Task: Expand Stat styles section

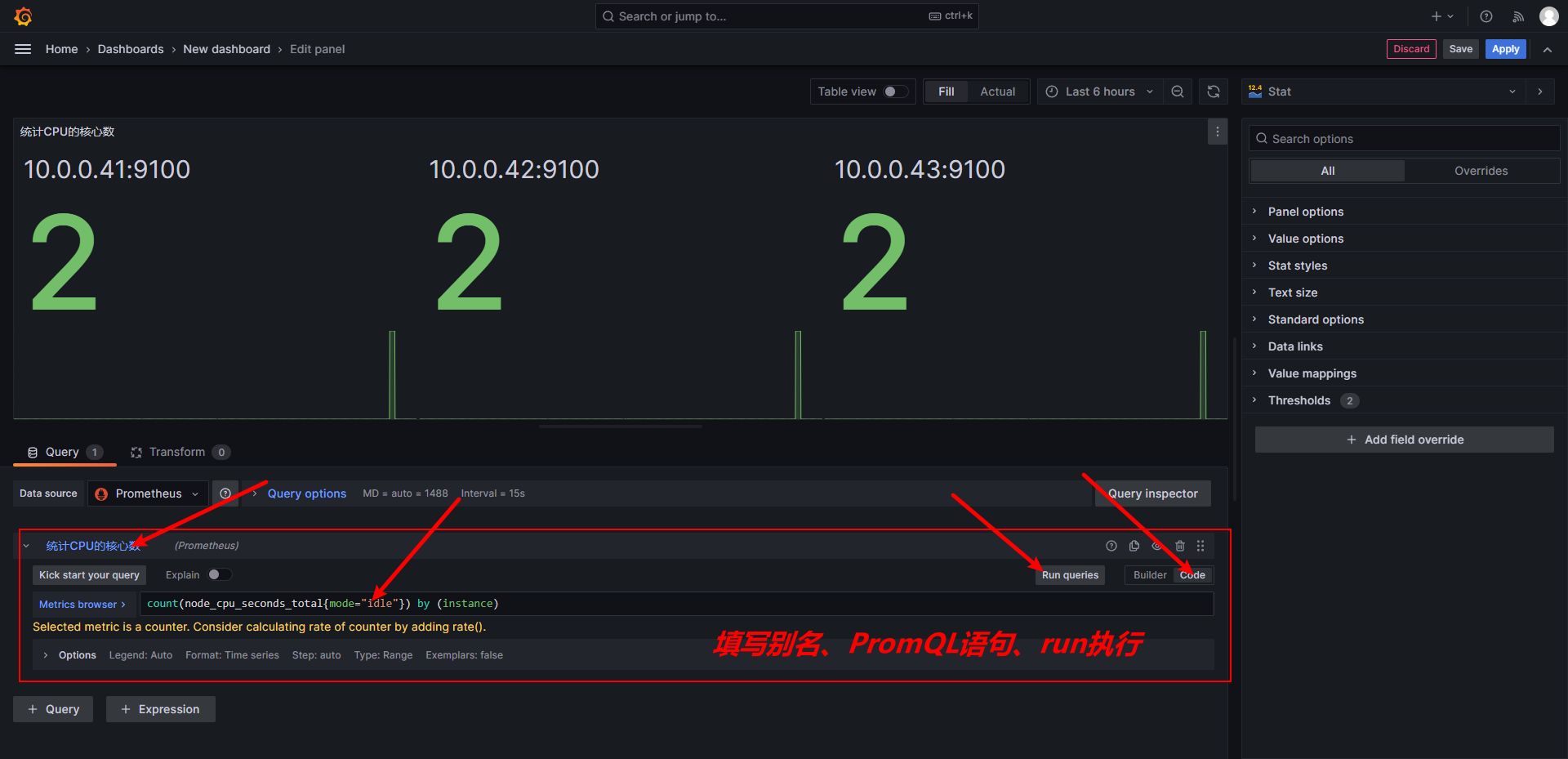Action: (x=1297, y=266)
